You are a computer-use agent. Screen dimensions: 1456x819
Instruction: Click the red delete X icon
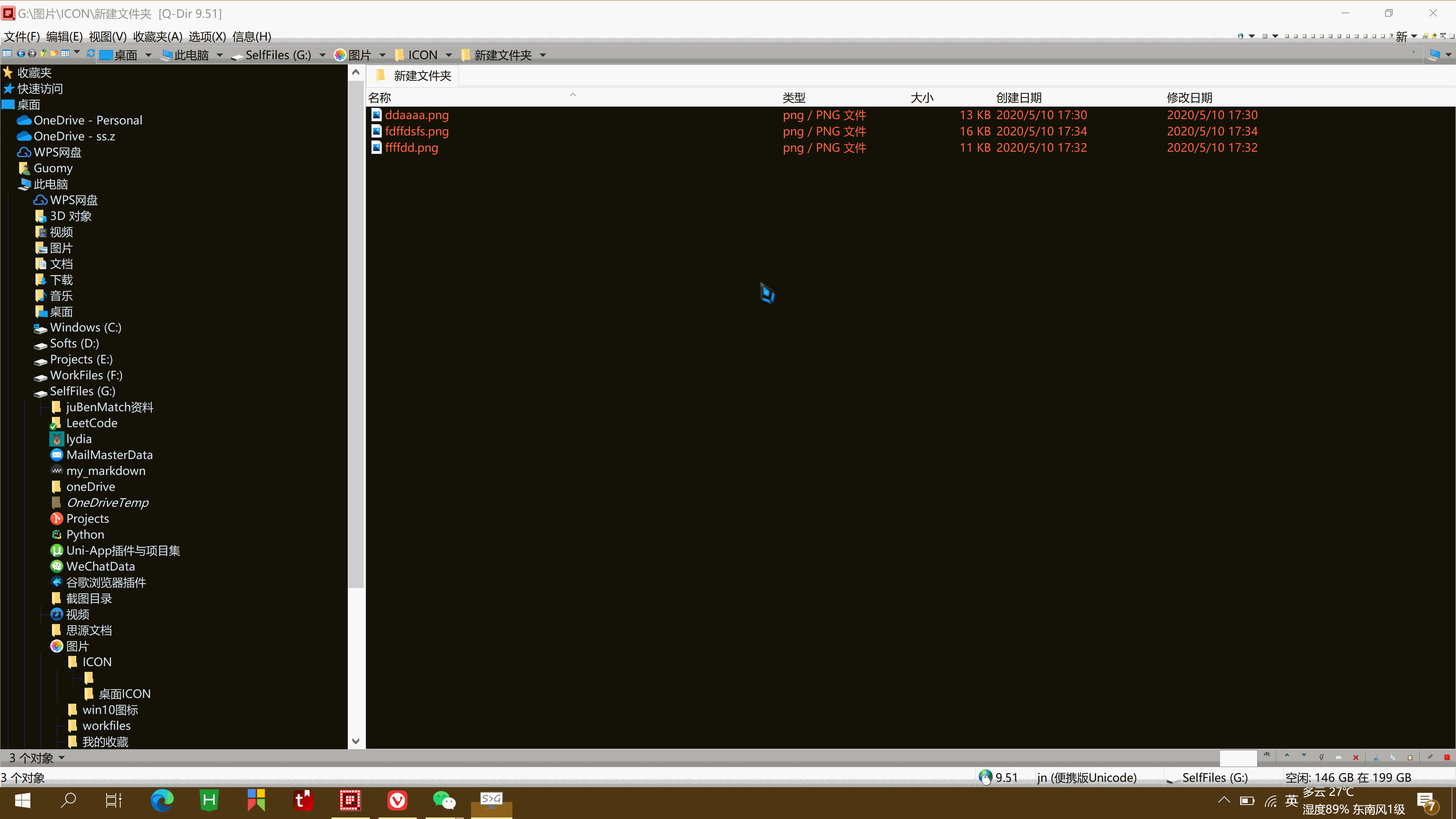tap(1355, 758)
